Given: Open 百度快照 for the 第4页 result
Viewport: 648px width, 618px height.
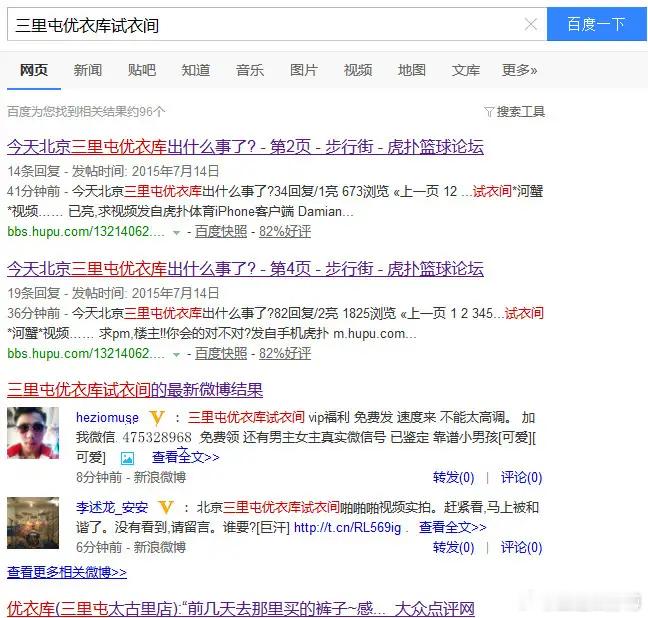Looking at the screenshot, I should click(221, 353).
